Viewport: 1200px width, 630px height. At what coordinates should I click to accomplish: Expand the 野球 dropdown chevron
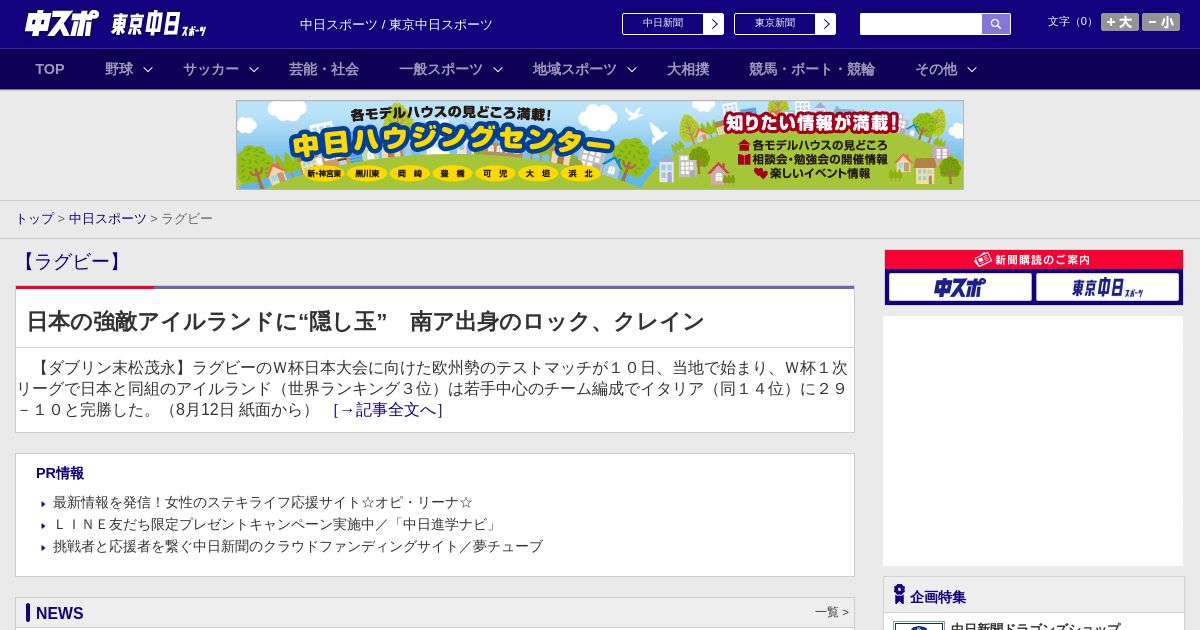pyautogui.click(x=148, y=69)
